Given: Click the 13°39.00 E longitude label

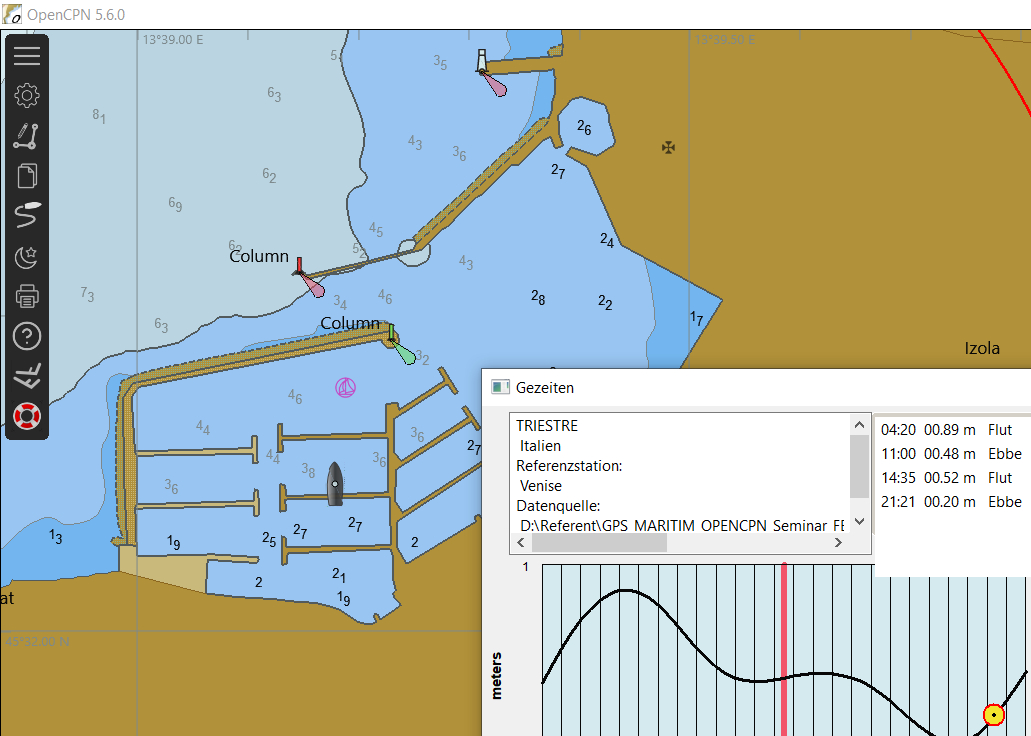Looking at the screenshot, I should click(173, 39).
